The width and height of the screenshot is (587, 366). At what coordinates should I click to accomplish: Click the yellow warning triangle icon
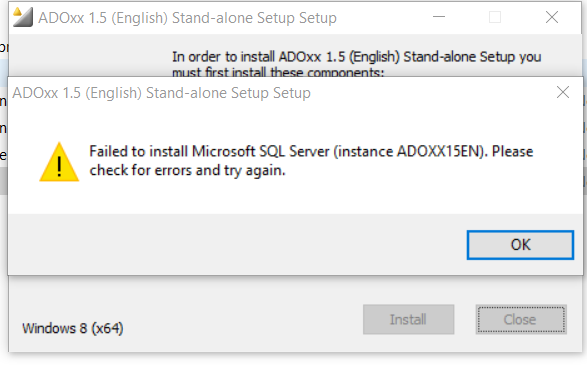(x=59, y=162)
